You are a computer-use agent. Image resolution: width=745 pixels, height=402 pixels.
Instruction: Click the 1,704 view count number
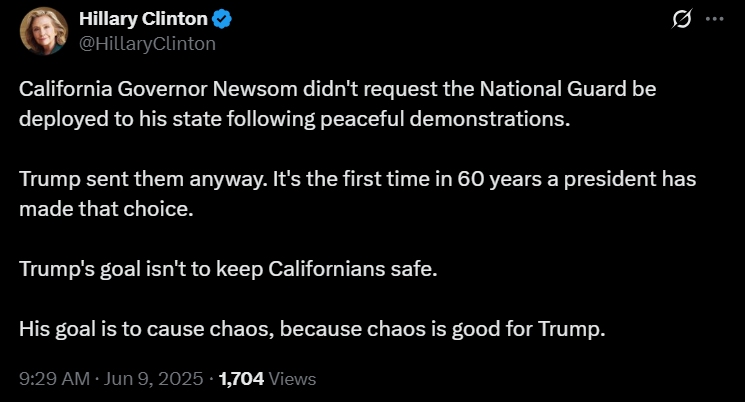[239, 379]
